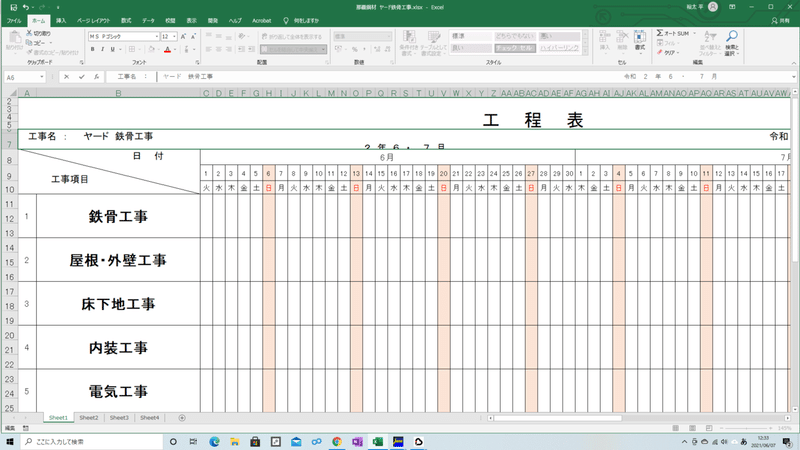Viewport: 800px width, 450px height.
Task: Switch to the Acrobat tab
Action: point(262,21)
